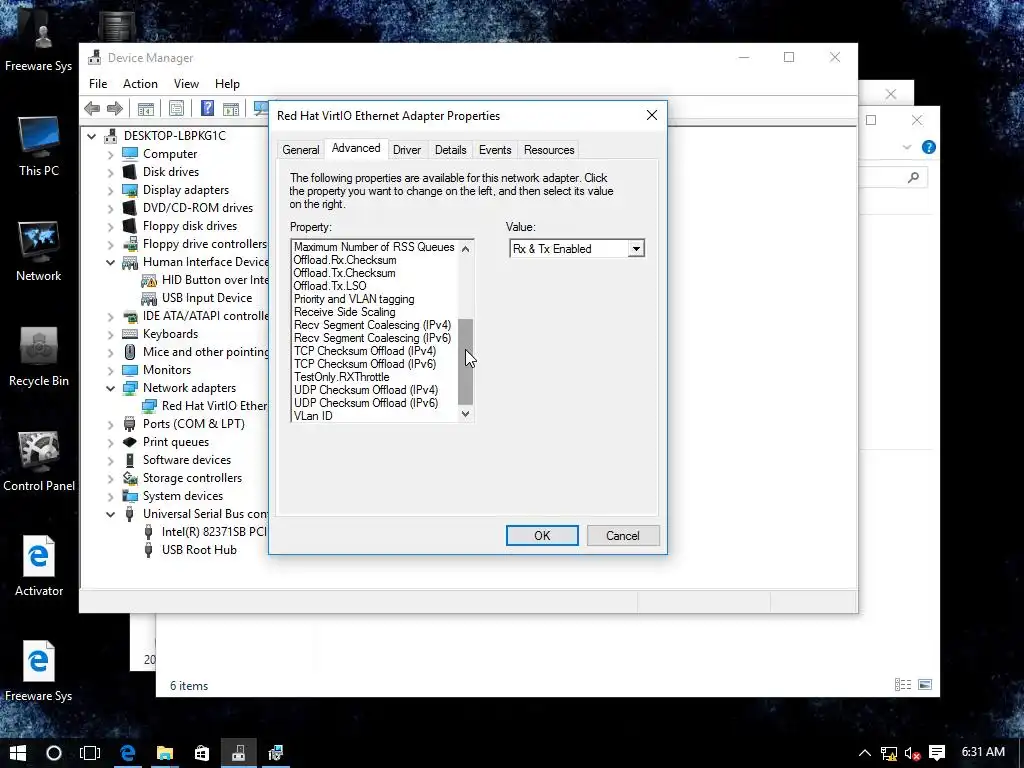Select the TCP Checksum Offload (IPv4) property
The image size is (1024, 768).
[364, 351]
